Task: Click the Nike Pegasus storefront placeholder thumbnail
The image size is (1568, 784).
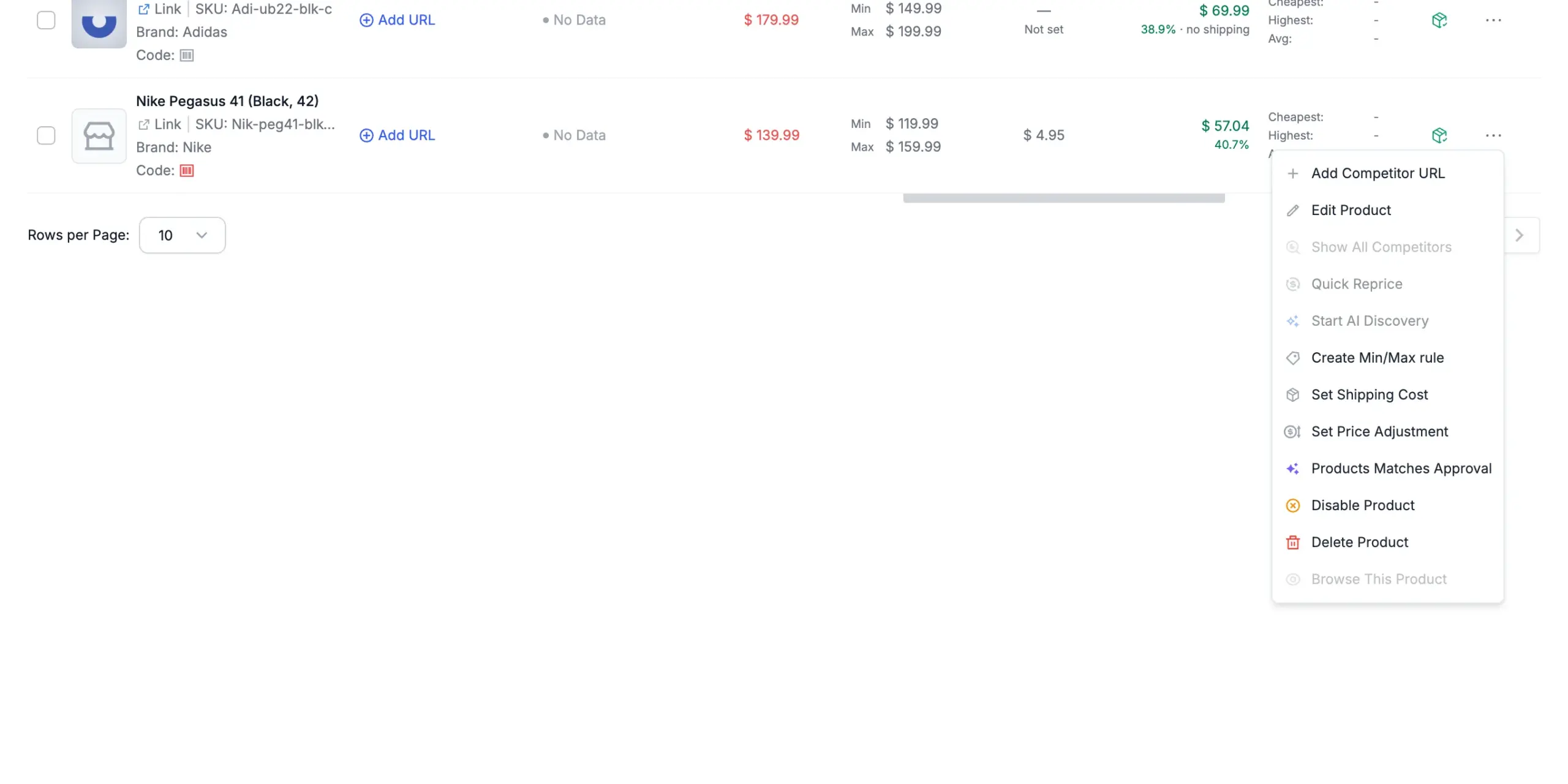Action: (x=99, y=136)
